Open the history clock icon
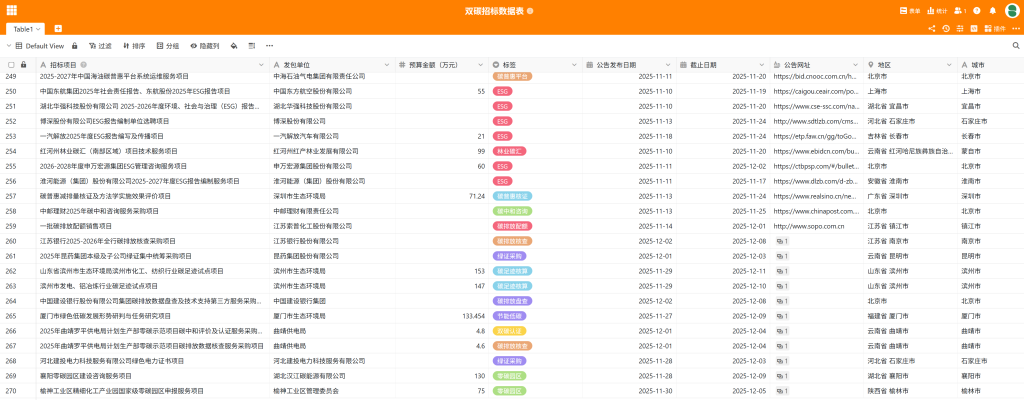 coord(946,29)
